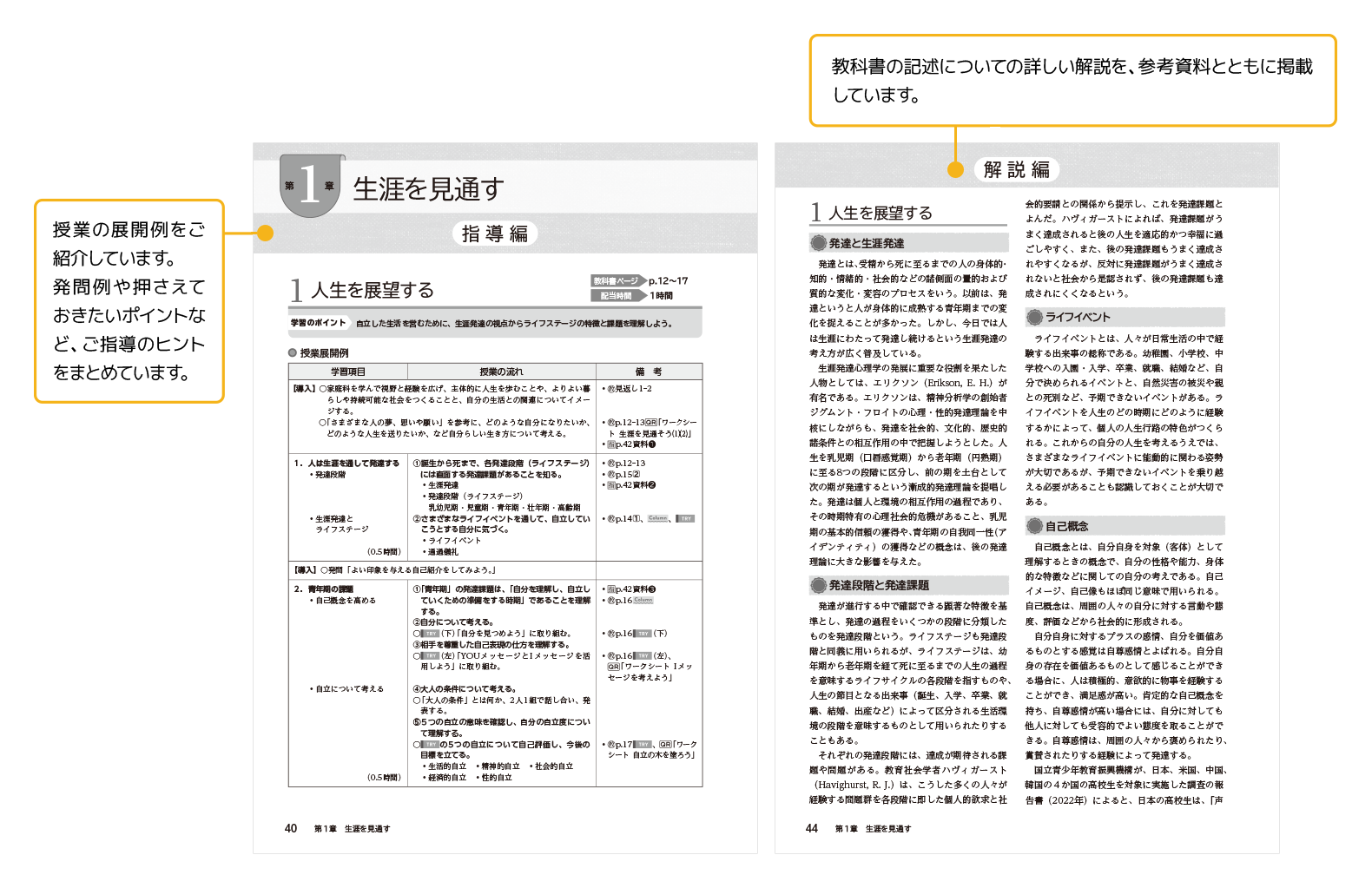Click page number 40 in footer
Viewport: 1372px width, 888px height.
(291, 828)
